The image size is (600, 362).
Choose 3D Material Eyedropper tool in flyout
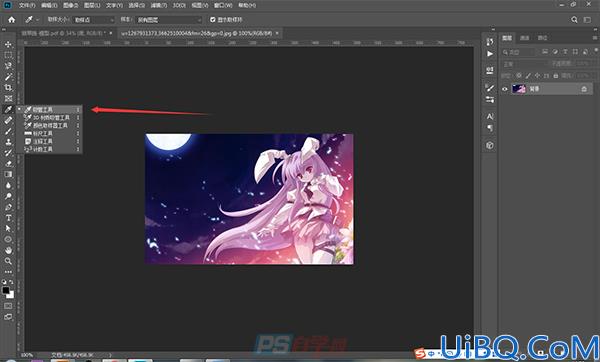click(x=49, y=117)
